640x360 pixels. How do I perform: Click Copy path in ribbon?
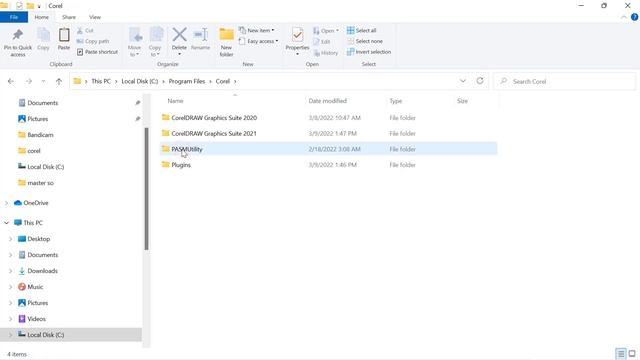tap(93, 41)
